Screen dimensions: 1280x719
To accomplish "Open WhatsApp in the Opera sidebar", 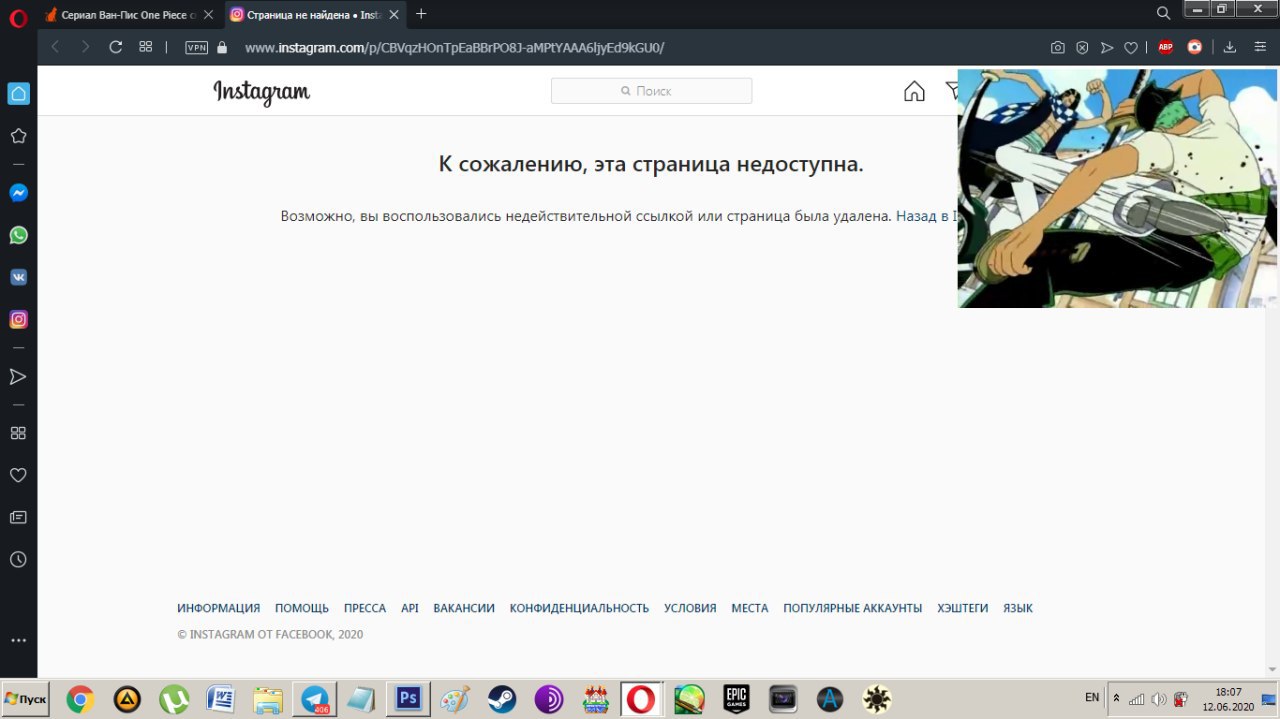I will click(x=18, y=236).
